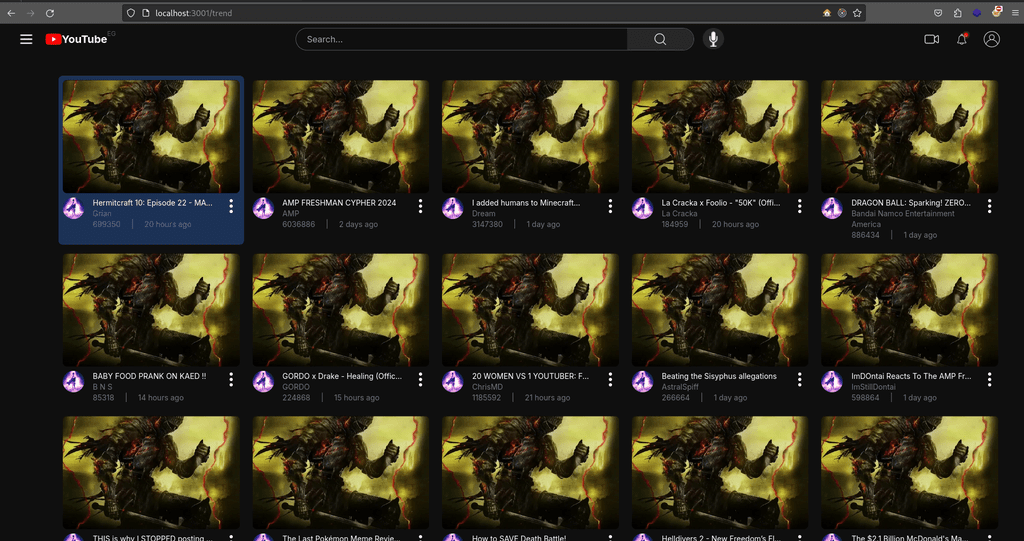Viewport: 1024px width, 541px height.
Task: Open DRAGON BALL Sparking ZERO thumbnail
Action: click(x=910, y=137)
